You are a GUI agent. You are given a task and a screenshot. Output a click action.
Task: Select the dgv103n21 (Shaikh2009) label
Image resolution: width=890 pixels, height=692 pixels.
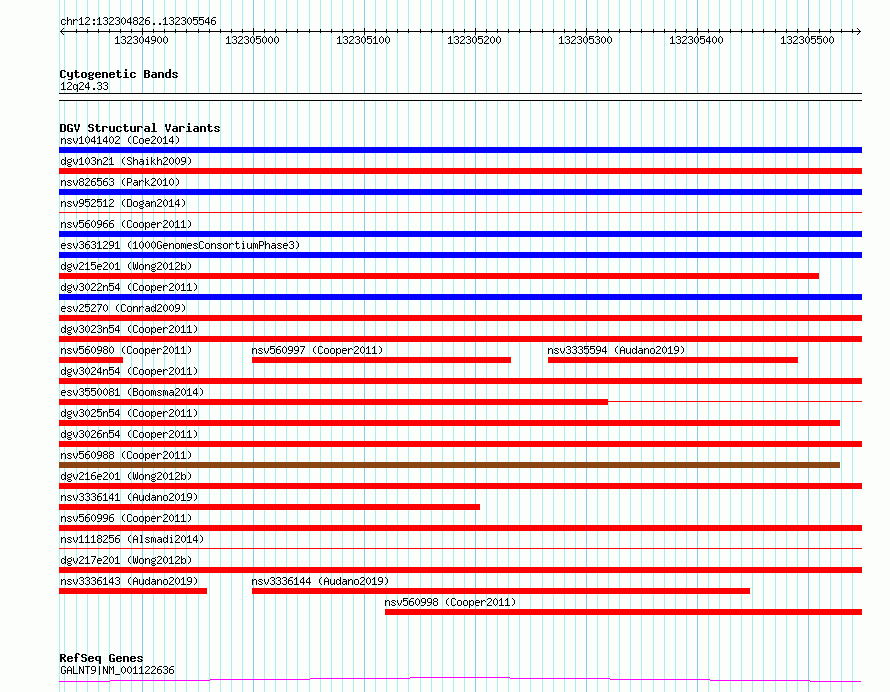coord(126,161)
